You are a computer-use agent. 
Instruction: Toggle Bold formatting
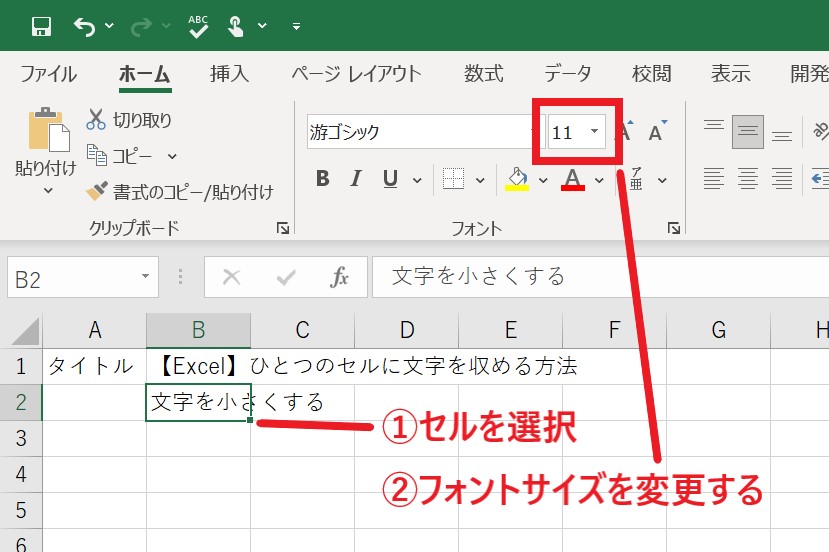point(323,179)
